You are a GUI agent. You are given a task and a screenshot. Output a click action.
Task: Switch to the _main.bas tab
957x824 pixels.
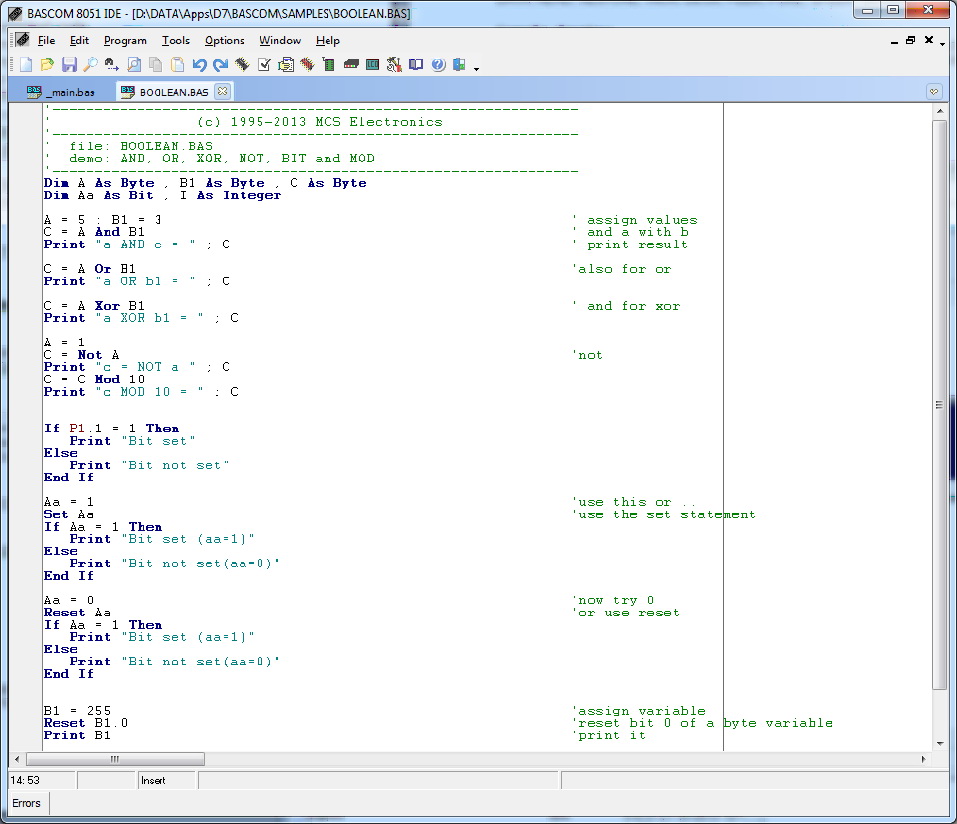coord(61,92)
